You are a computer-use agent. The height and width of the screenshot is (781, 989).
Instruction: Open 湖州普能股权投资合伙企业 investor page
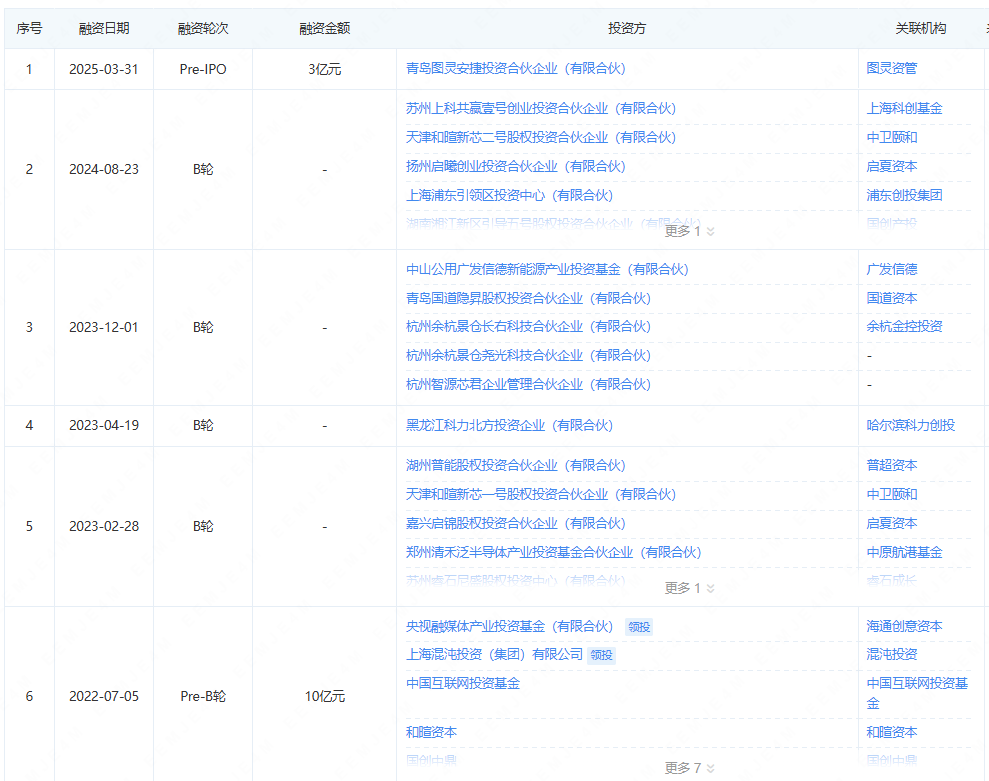point(515,465)
